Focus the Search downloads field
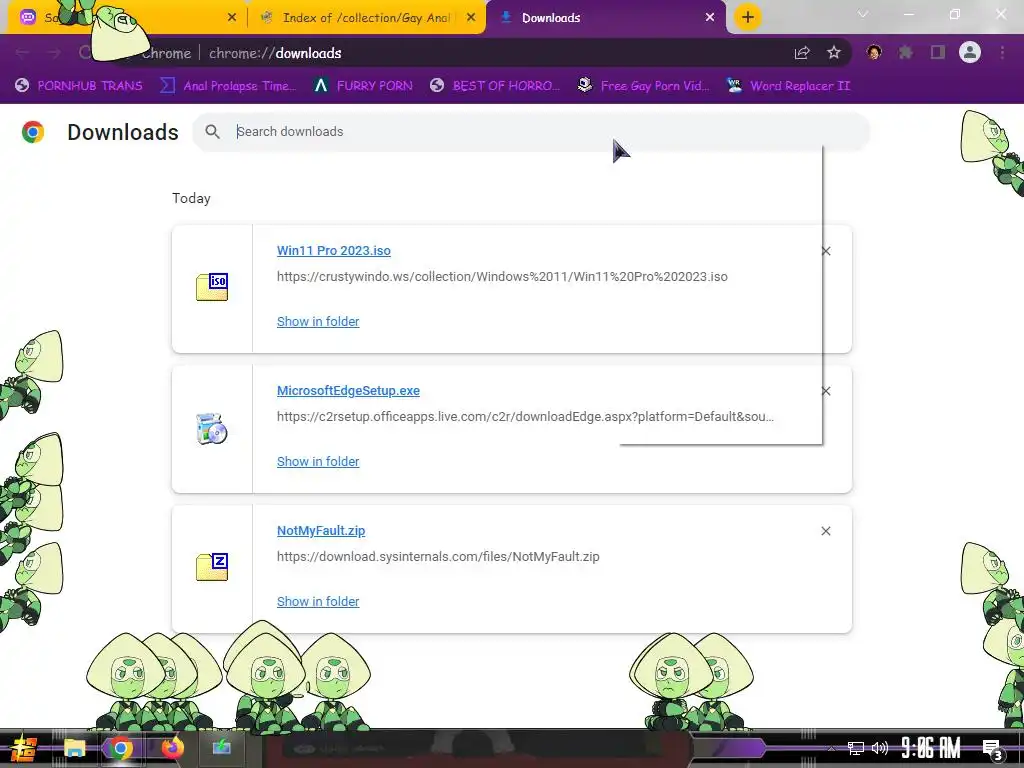This screenshot has height=768, width=1024. click(x=531, y=131)
